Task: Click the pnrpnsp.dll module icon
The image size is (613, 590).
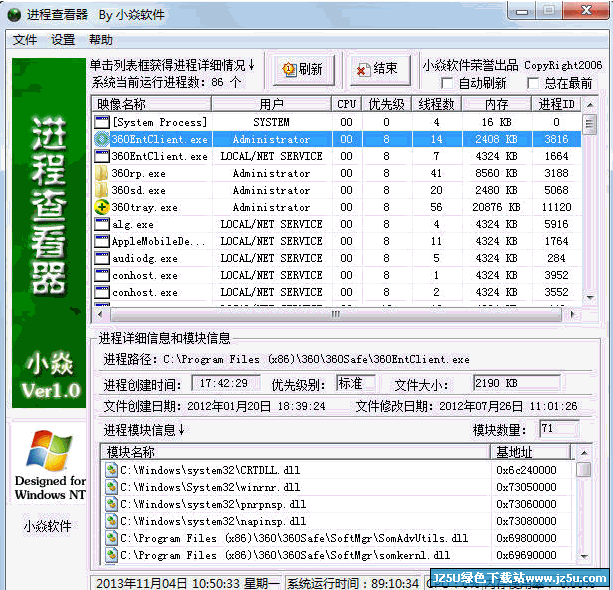Action: [111, 504]
